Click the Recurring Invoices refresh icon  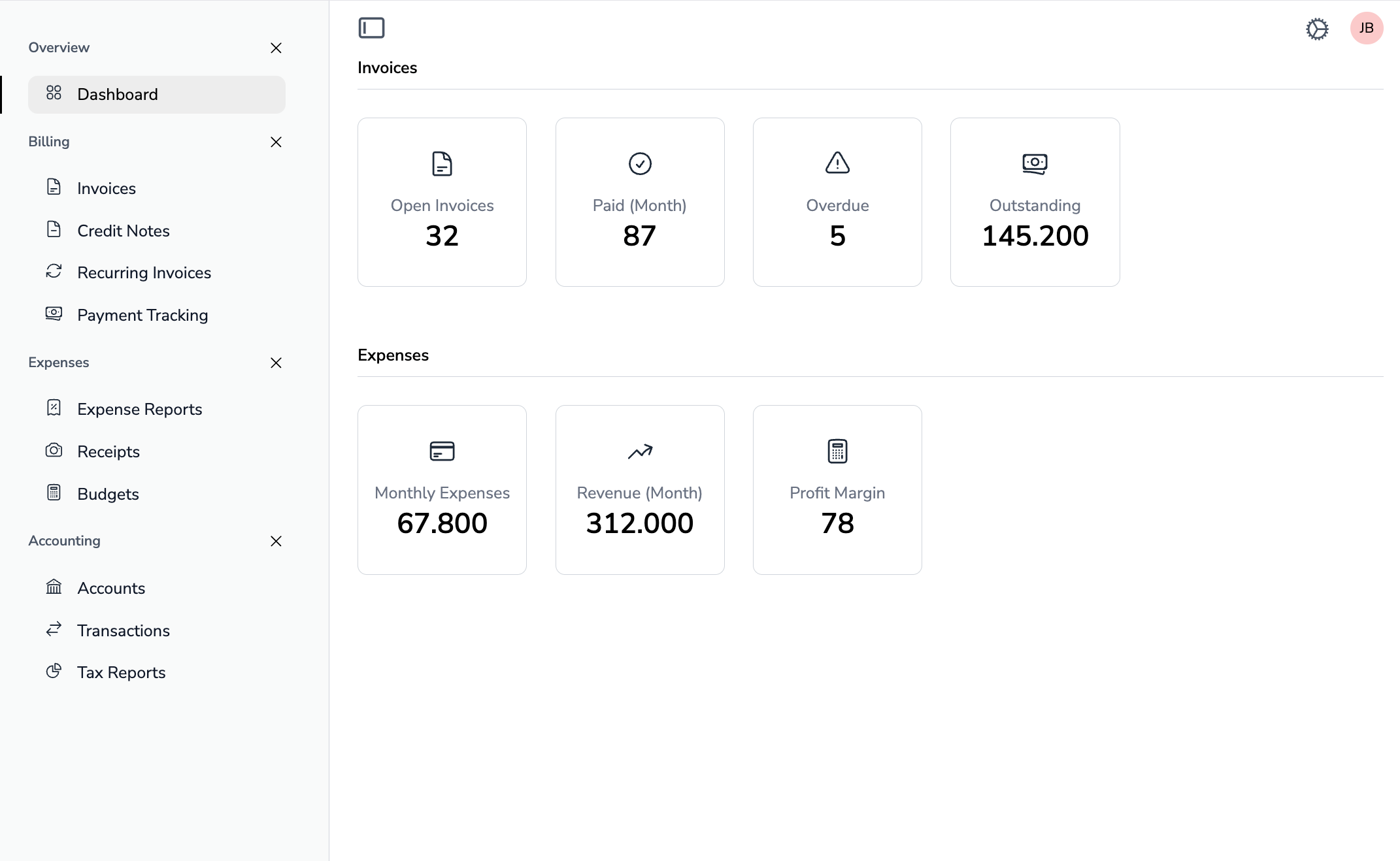[54, 272]
